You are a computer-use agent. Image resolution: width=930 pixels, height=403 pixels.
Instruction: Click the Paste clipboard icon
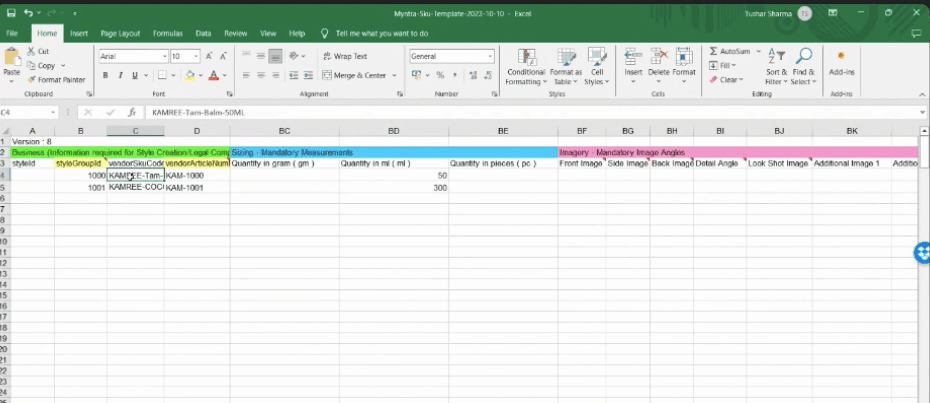[x=11, y=57]
